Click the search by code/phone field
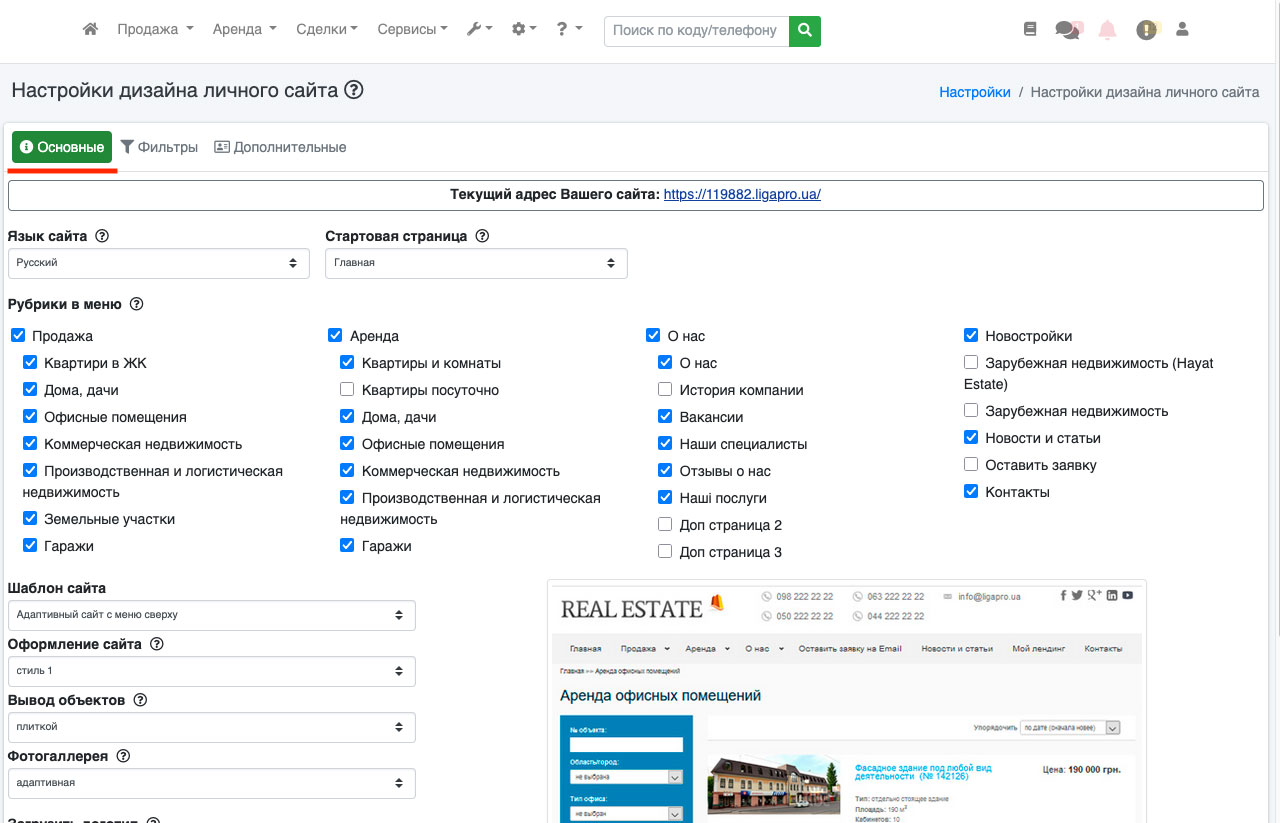 click(x=696, y=31)
